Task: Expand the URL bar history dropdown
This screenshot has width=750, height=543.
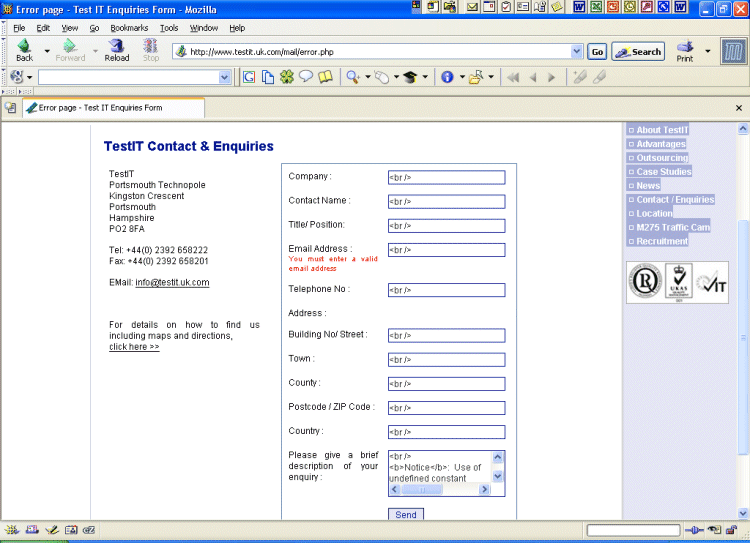Action: point(576,51)
